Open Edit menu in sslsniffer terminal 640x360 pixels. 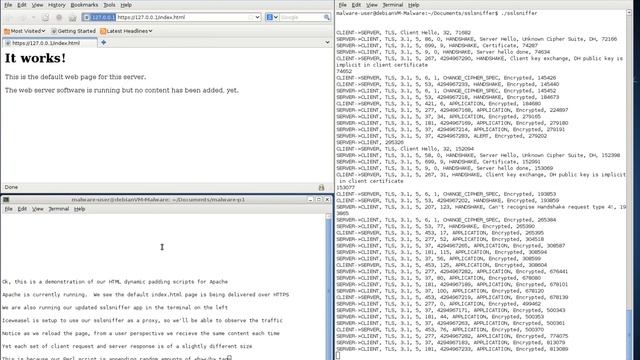point(356,5)
